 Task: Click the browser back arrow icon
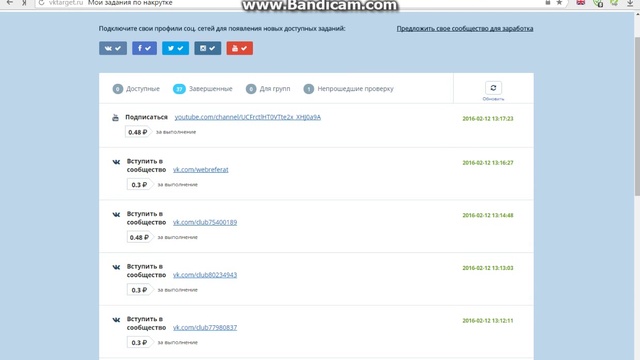9,3
